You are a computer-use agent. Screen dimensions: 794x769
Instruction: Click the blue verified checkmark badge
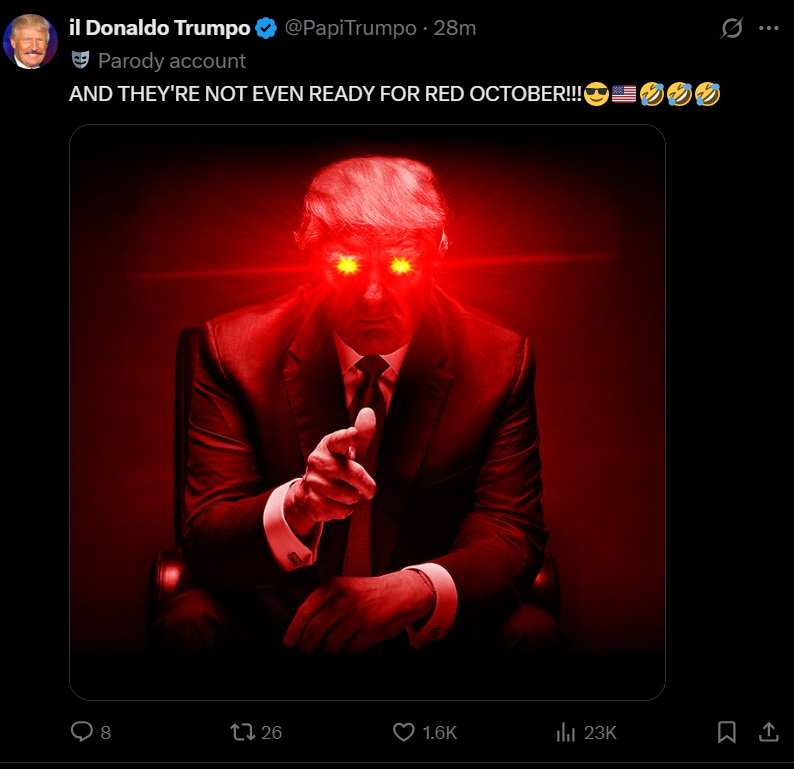266,28
